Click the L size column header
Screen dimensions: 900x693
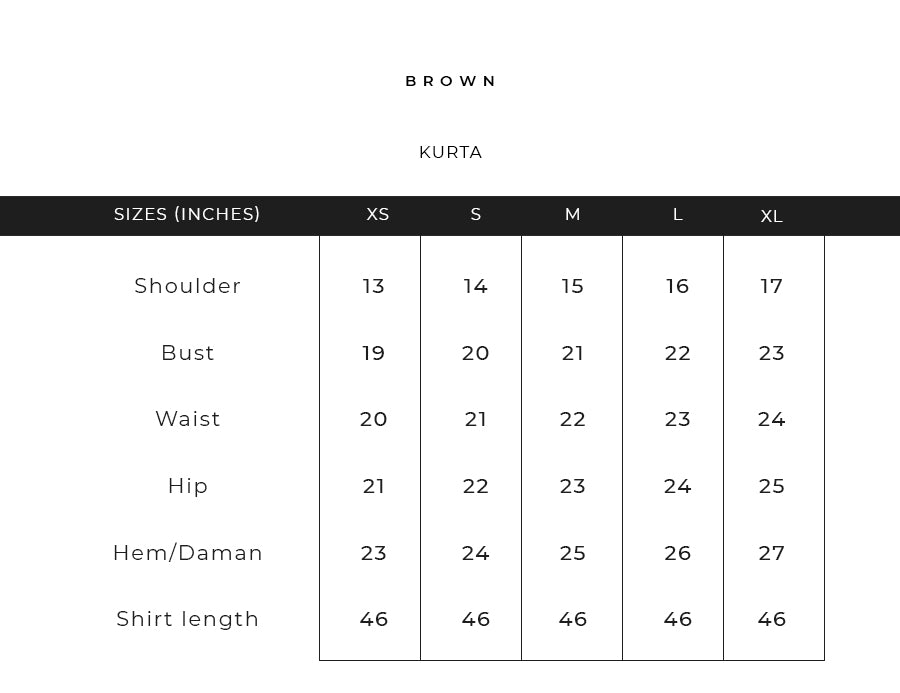pyautogui.click(x=678, y=215)
